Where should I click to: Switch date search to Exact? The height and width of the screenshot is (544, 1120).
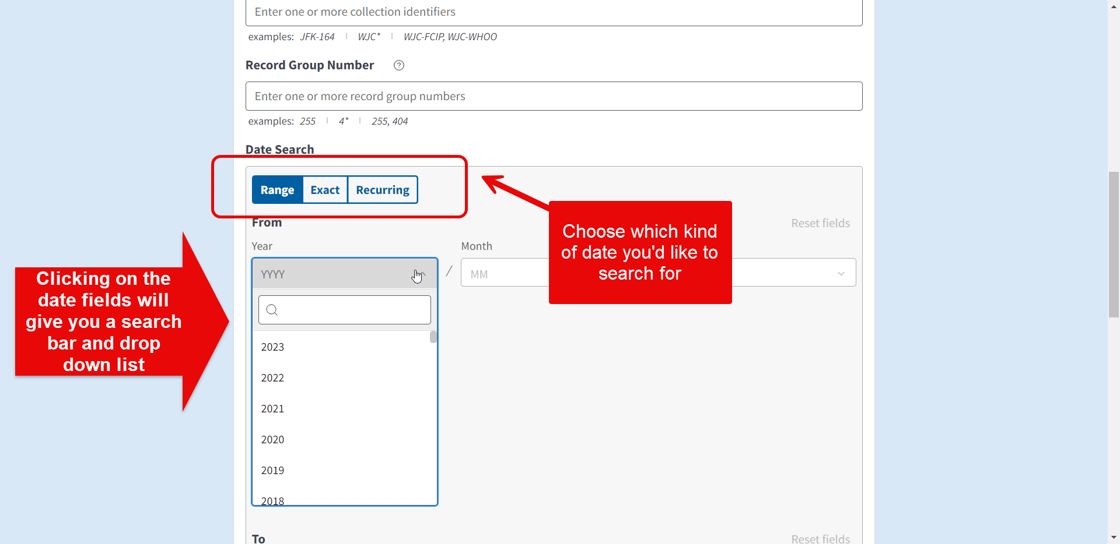325,190
